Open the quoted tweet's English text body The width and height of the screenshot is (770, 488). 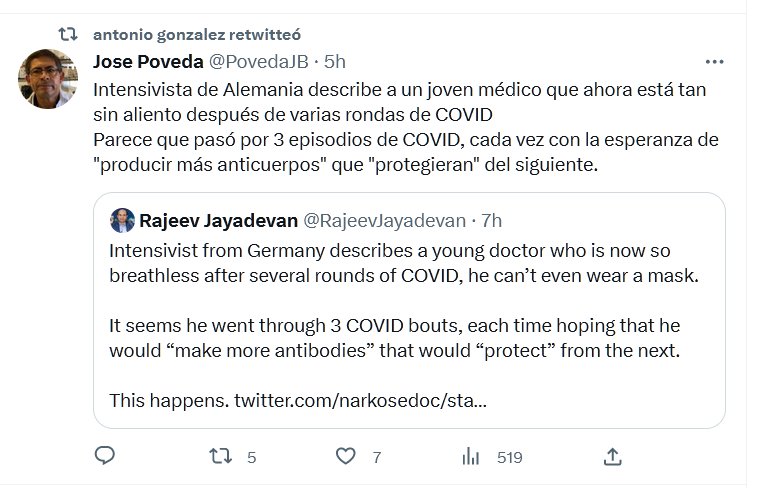(400, 300)
